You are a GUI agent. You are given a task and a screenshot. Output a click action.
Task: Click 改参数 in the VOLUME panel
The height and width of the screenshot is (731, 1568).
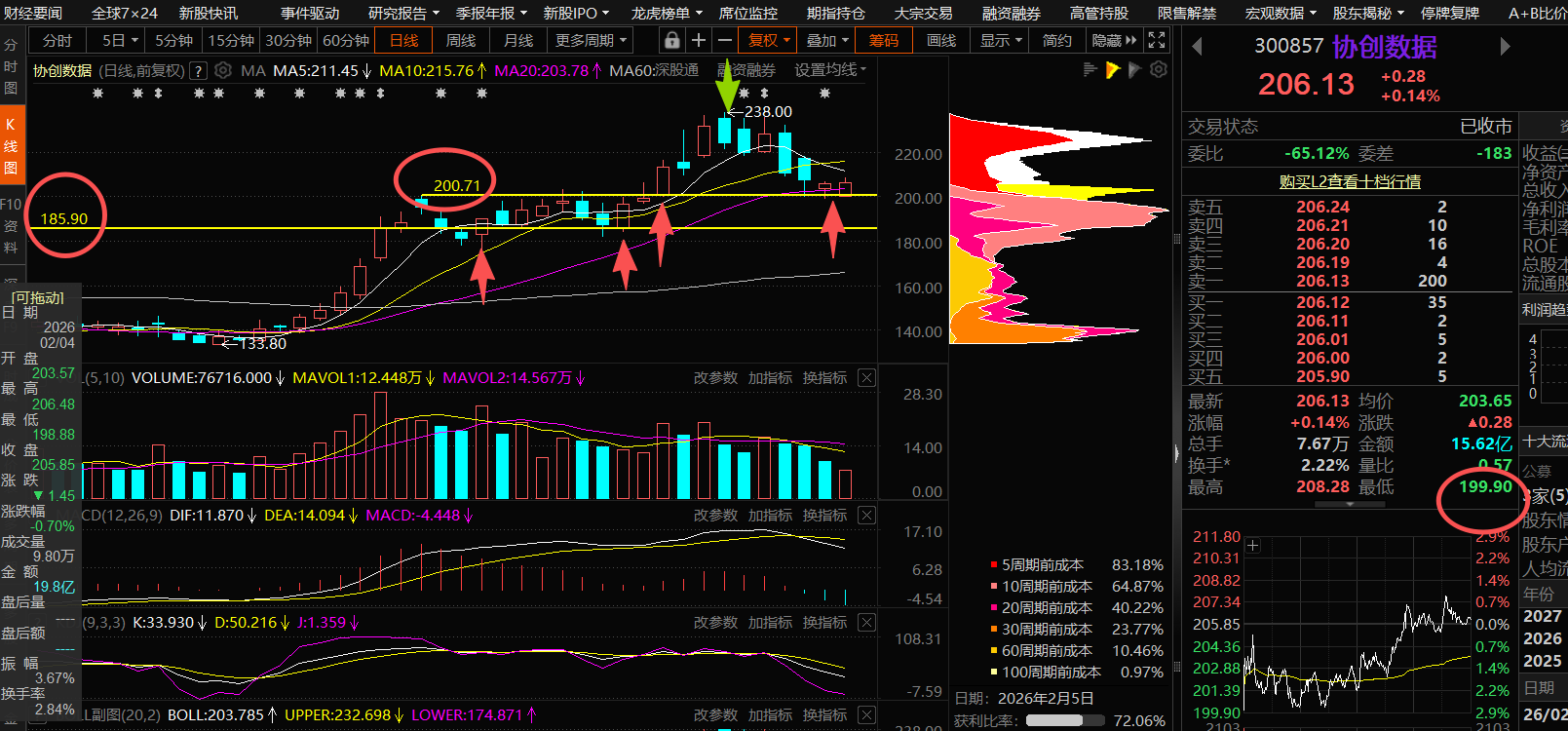[x=715, y=377]
